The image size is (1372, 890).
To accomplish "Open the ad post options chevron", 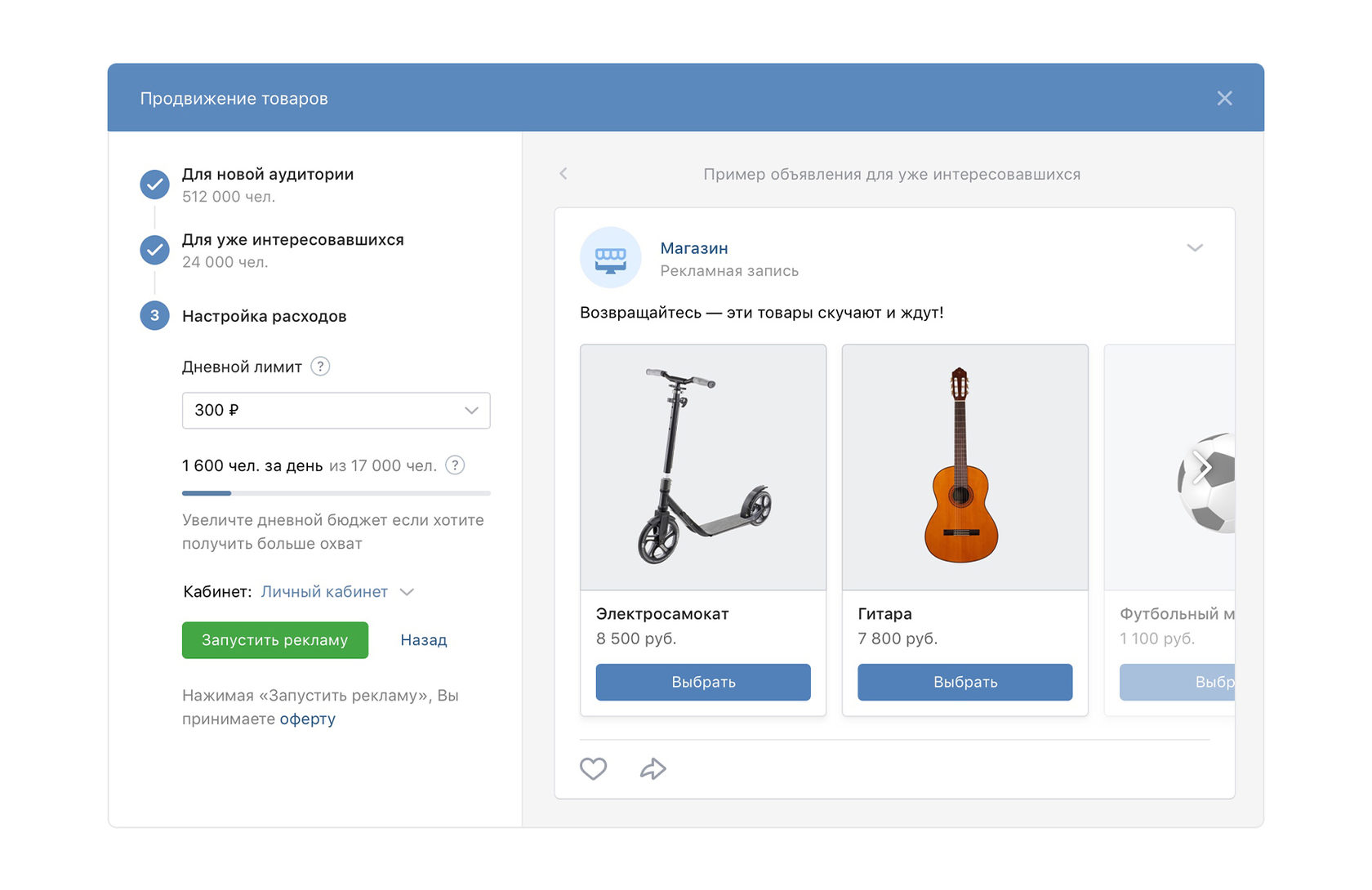I will (1194, 248).
